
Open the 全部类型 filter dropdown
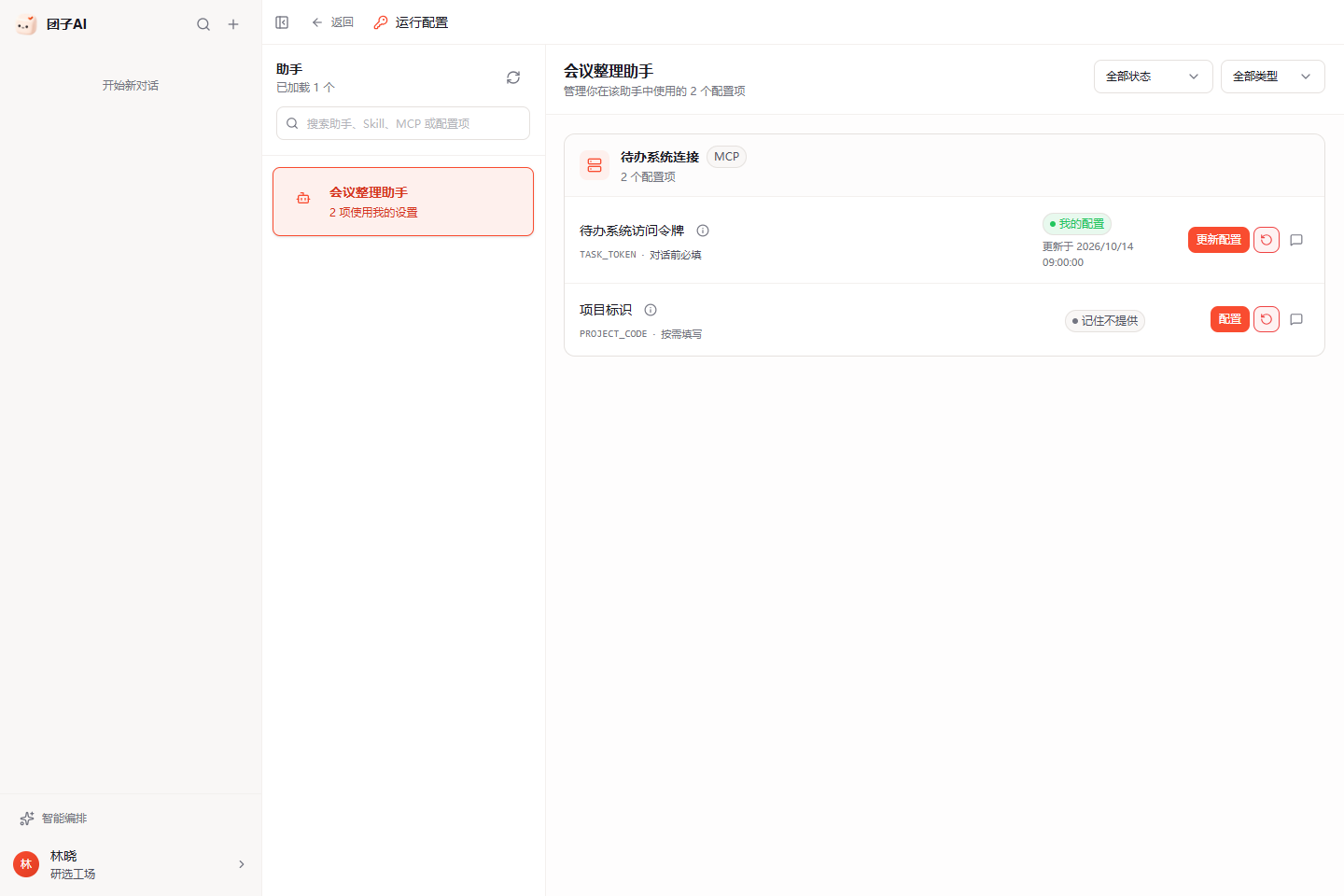[1273, 77]
